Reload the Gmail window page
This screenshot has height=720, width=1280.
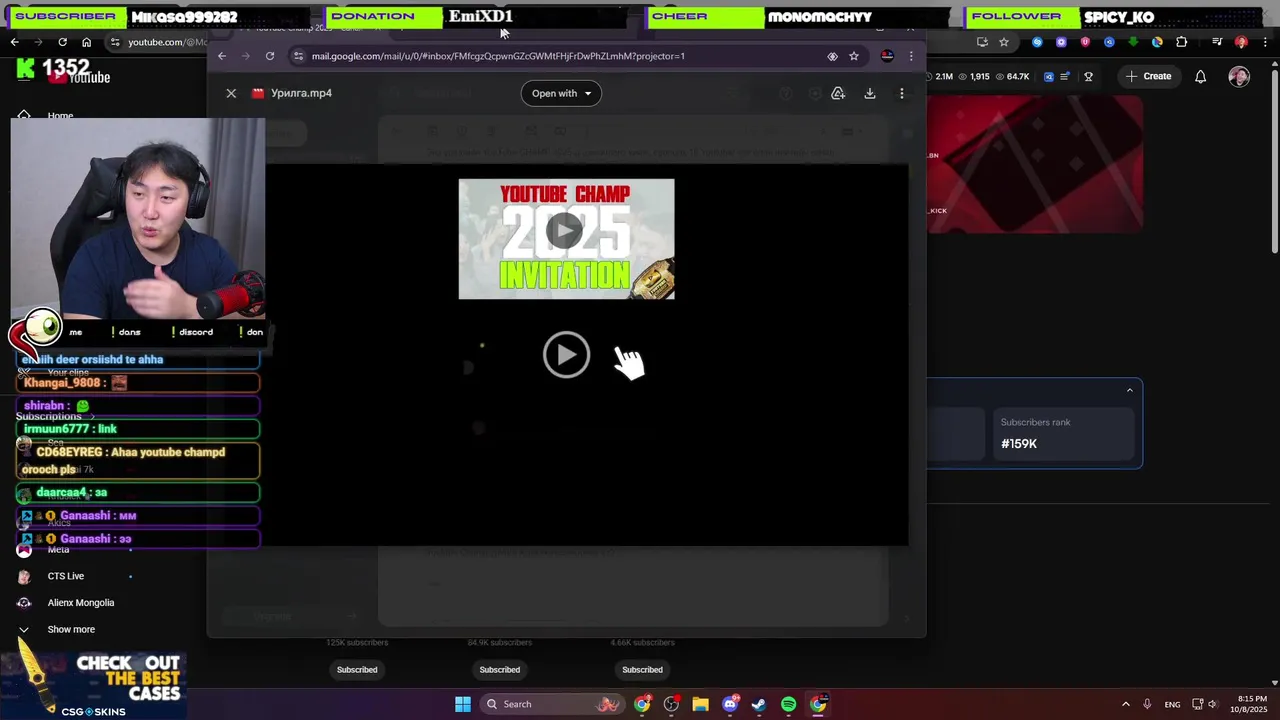coord(270,56)
